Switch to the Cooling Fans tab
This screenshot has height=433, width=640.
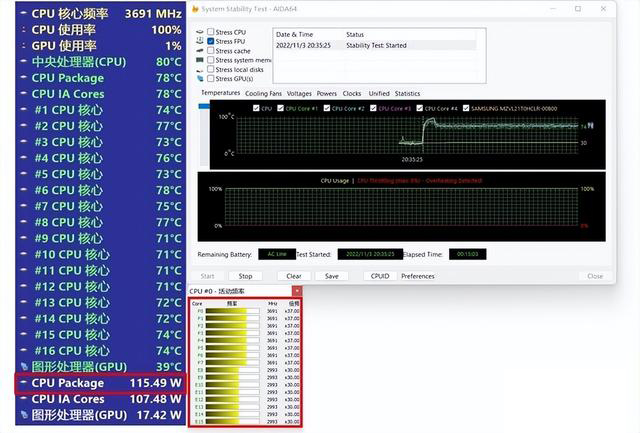(x=263, y=93)
